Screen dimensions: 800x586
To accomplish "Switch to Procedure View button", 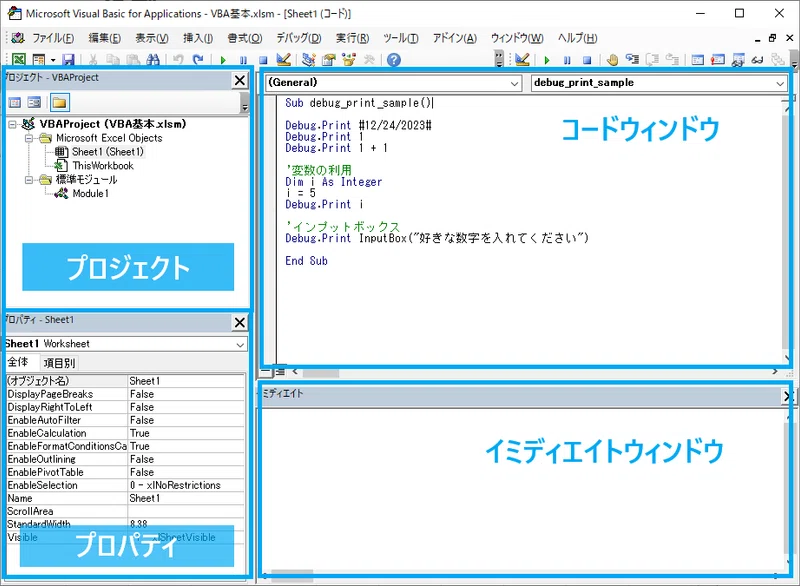I will pos(267,372).
